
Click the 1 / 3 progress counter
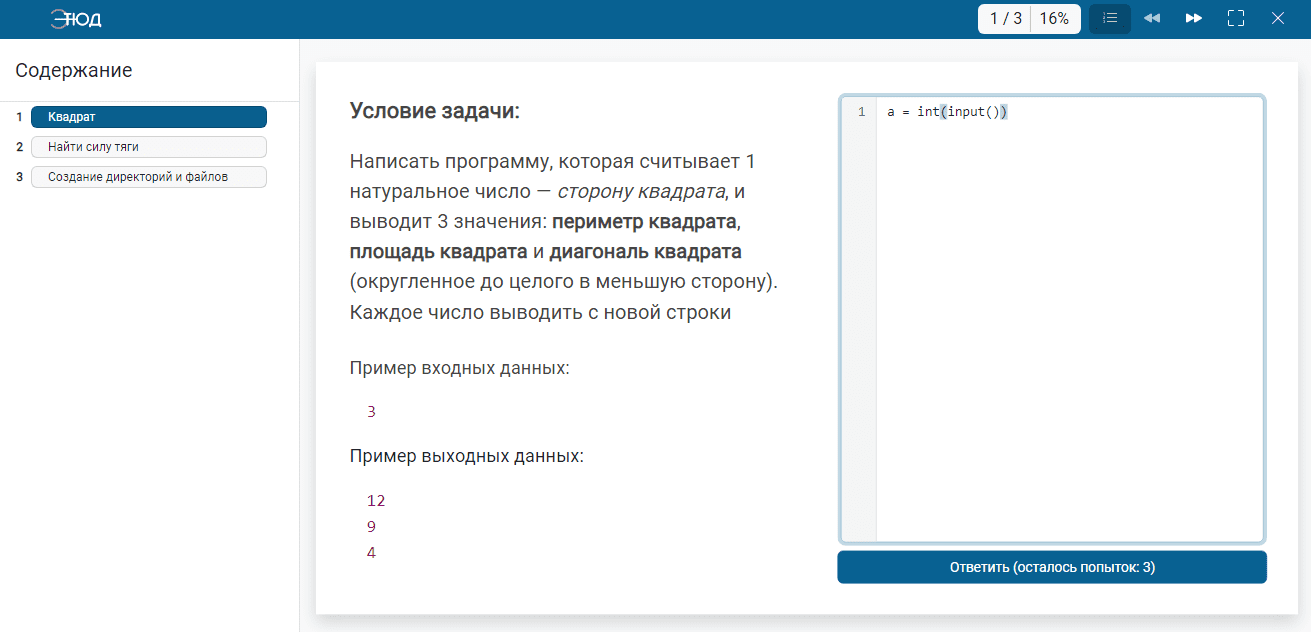point(1005,18)
